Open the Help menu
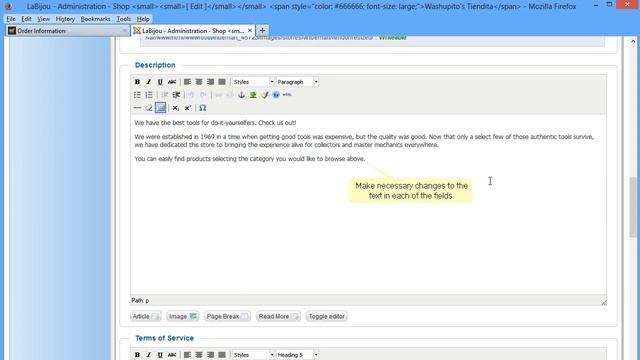This screenshot has width=640, height=360. [x=143, y=19]
